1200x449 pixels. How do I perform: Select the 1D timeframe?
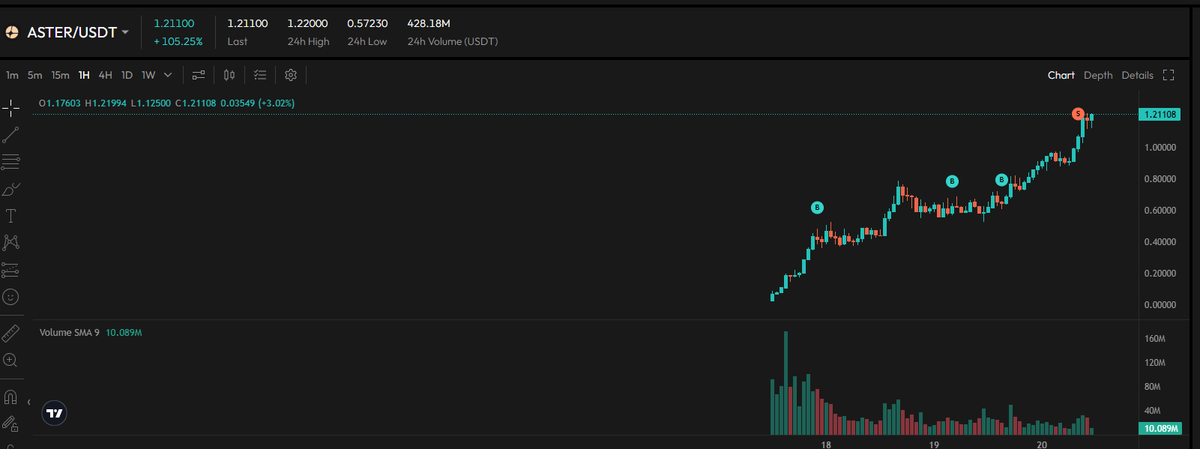click(127, 75)
